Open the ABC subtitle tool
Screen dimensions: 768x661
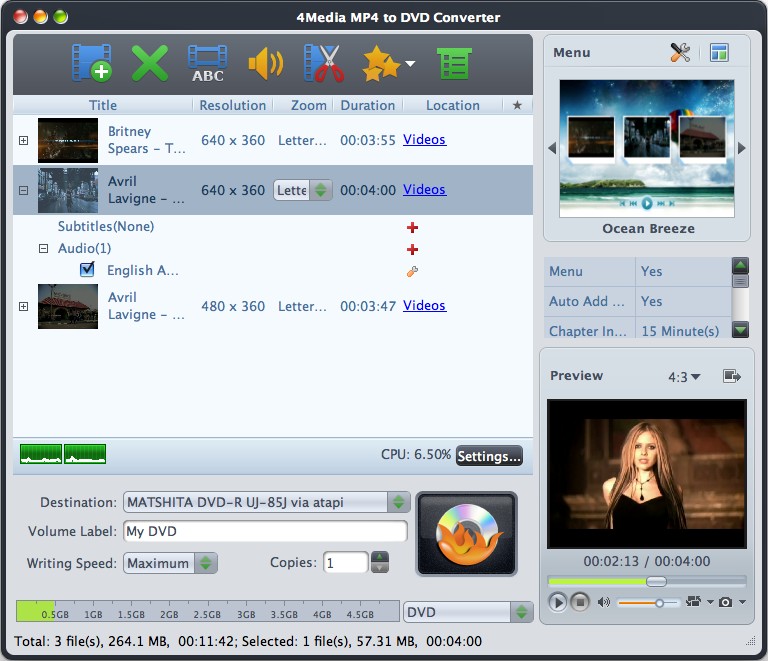point(208,63)
